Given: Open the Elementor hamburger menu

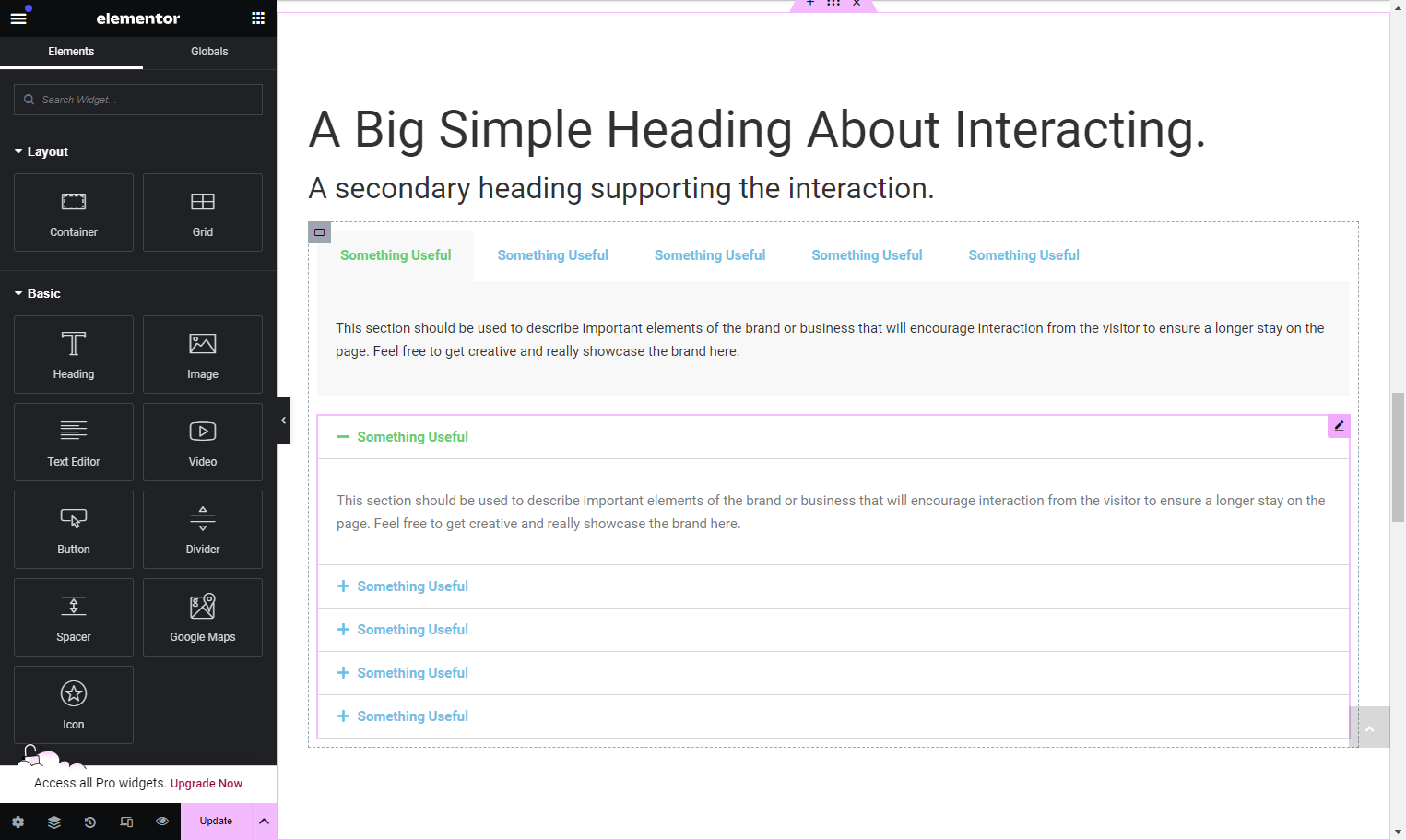Looking at the screenshot, I should click(x=18, y=18).
